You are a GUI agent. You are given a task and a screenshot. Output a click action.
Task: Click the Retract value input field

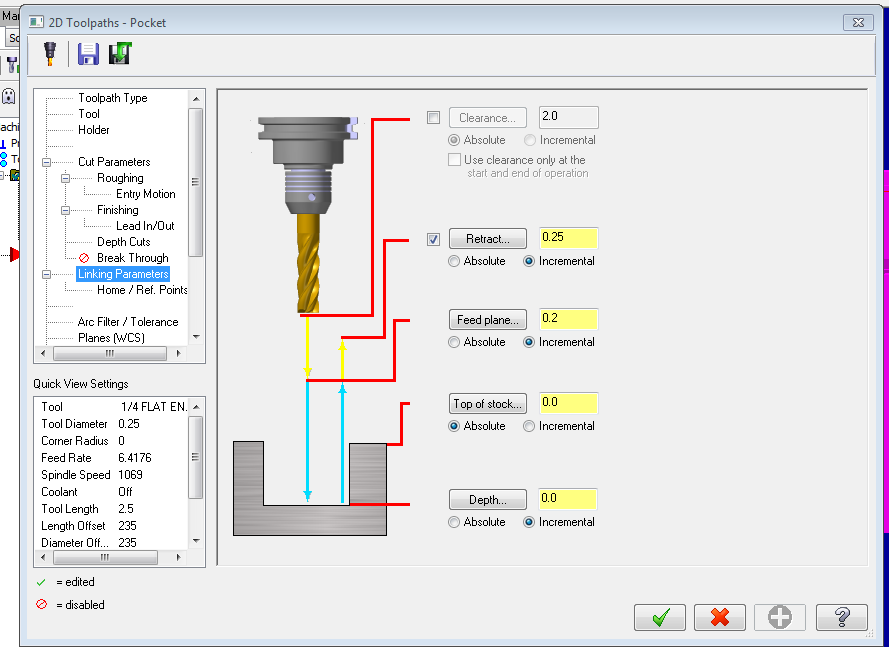point(568,238)
